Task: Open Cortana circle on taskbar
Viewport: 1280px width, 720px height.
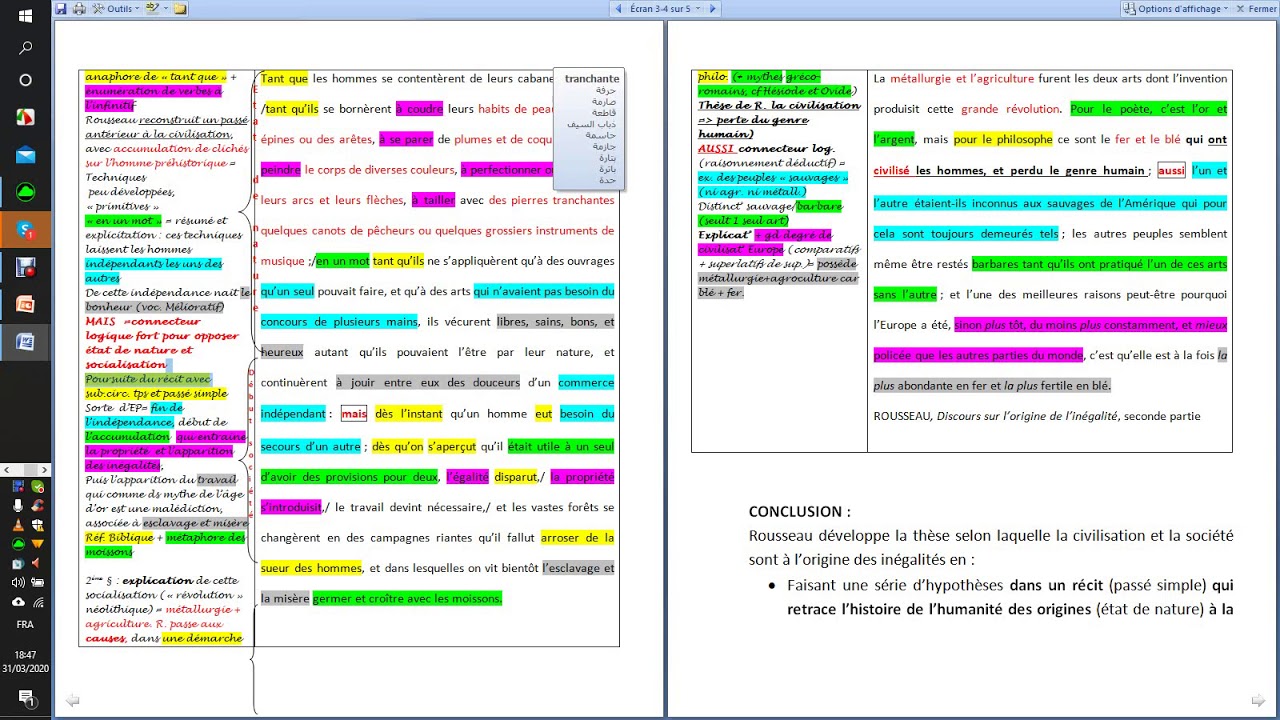Action: [x=25, y=80]
